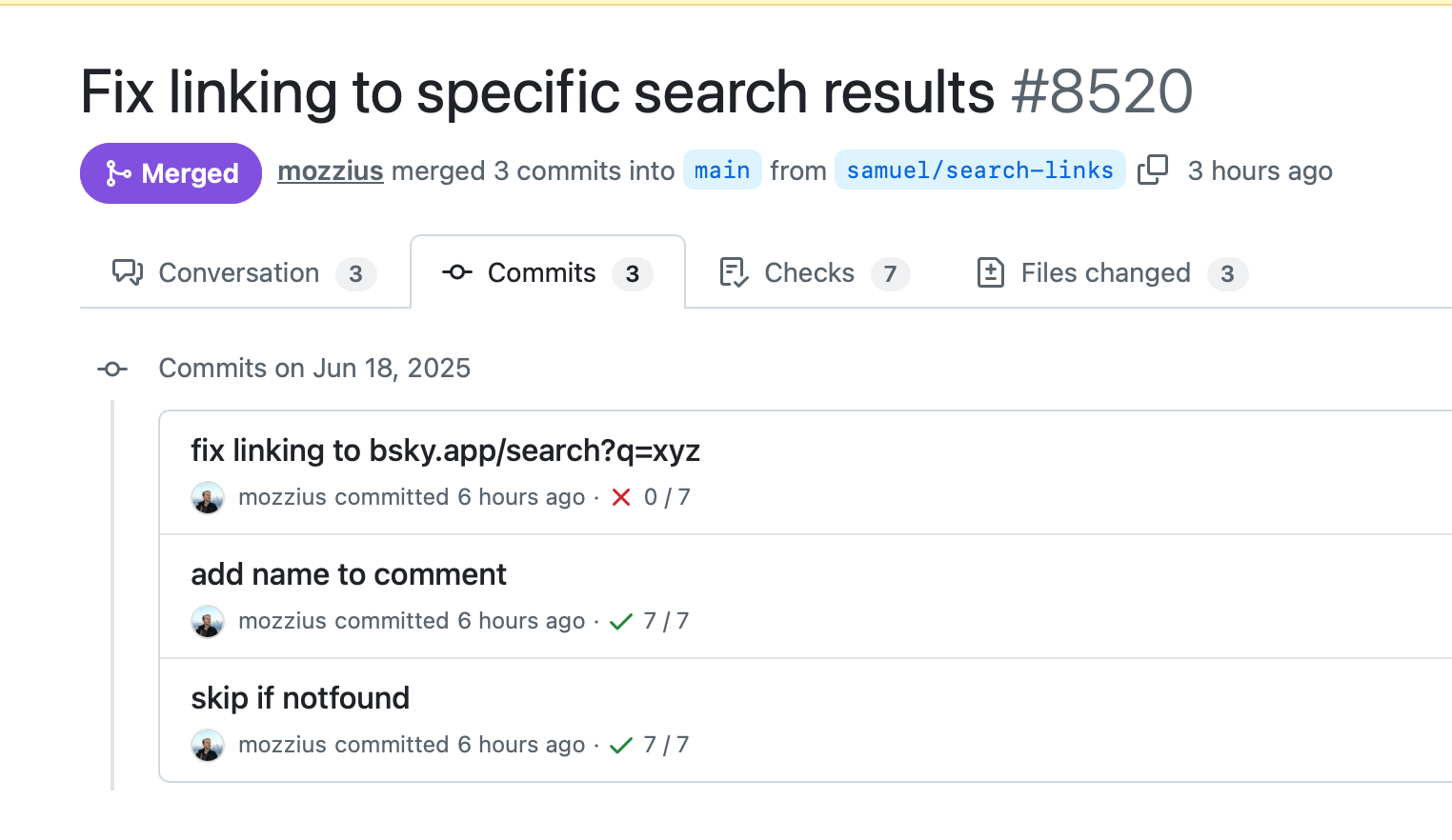Click the samuel/search-links branch label
Screen dimensions: 1452x840
tap(979, 170)
